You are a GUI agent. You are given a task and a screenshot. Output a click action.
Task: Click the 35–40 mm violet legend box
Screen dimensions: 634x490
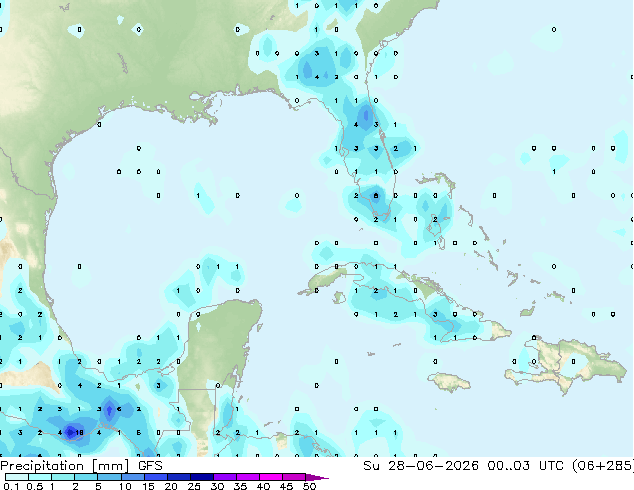point(247,477)
